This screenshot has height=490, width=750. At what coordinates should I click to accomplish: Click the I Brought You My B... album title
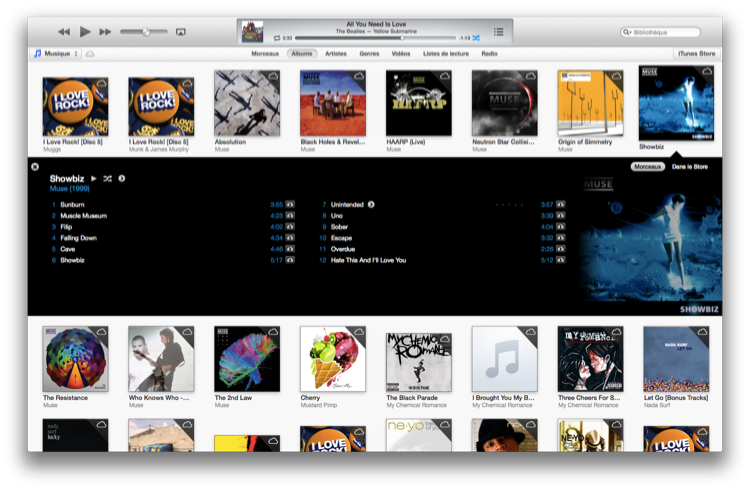pos(503,398)
